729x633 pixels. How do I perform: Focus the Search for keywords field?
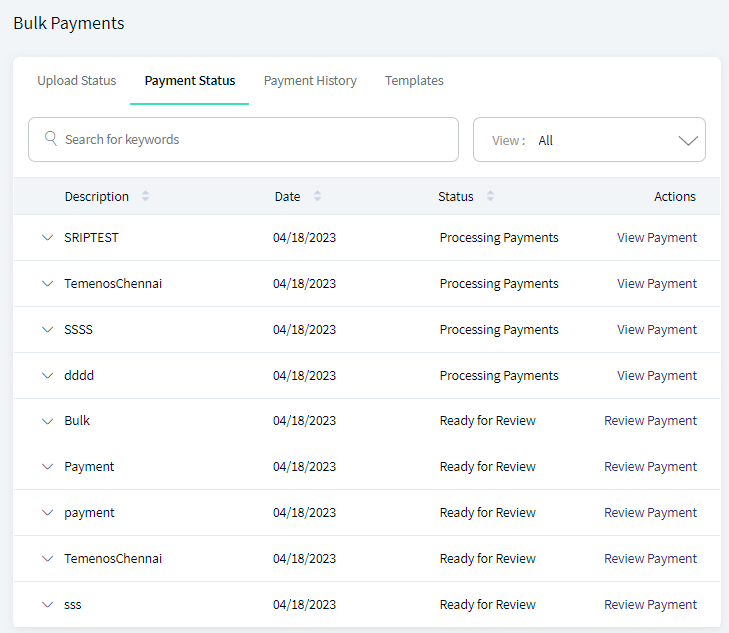click(243, 139)
